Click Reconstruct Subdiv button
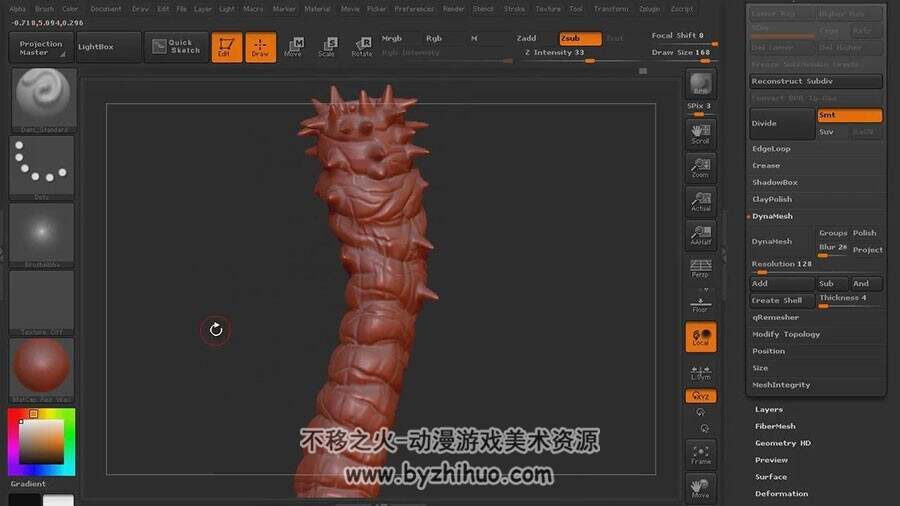Image resolution: width=900 pixels, height=506 pixels. tap(816, 81)
